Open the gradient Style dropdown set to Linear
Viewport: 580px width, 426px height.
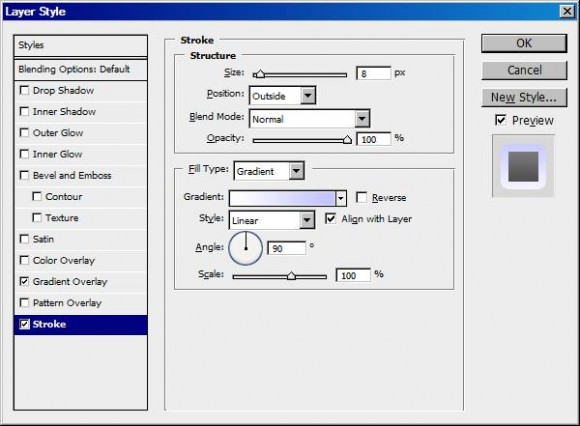[x=272, y=220]
